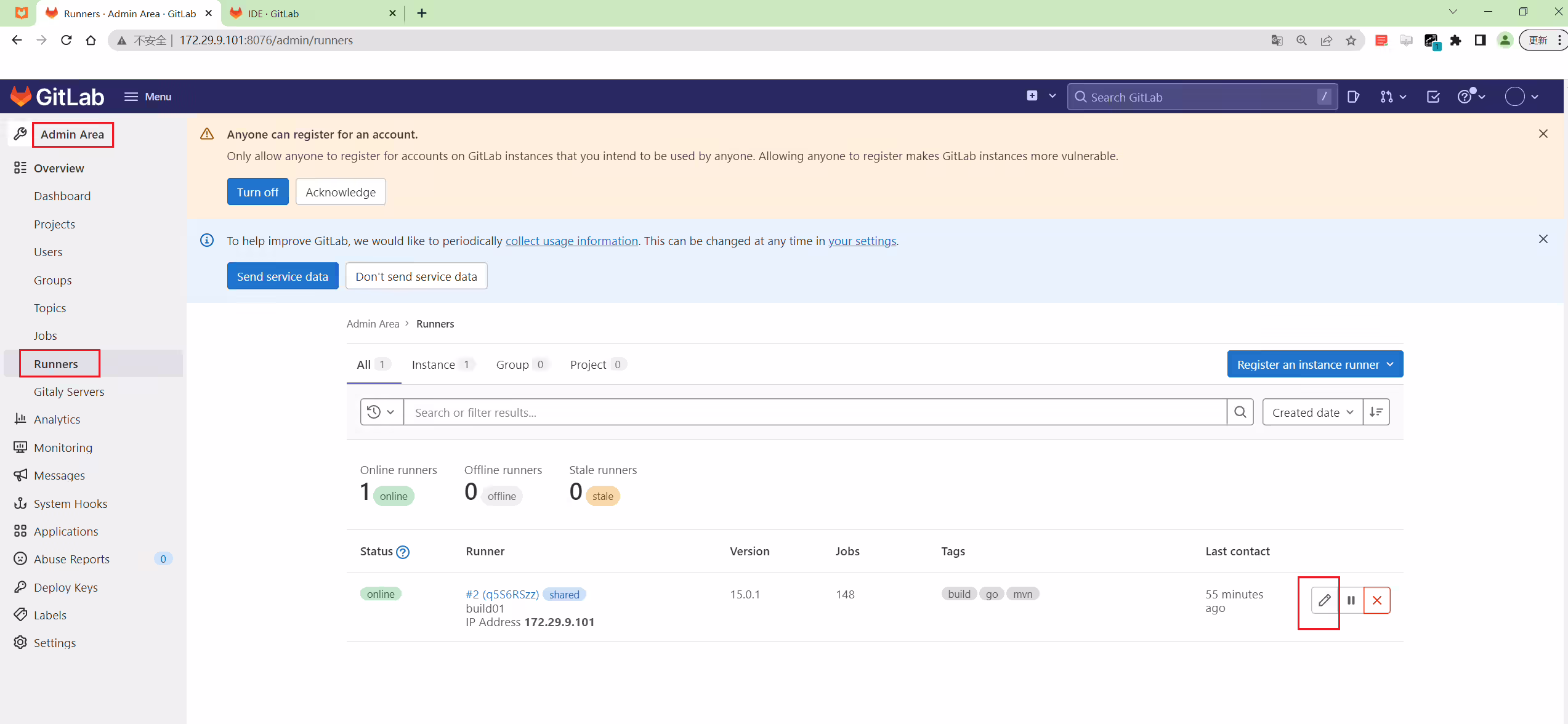Acknowledge the registration warning

click(x=341, y=191)
